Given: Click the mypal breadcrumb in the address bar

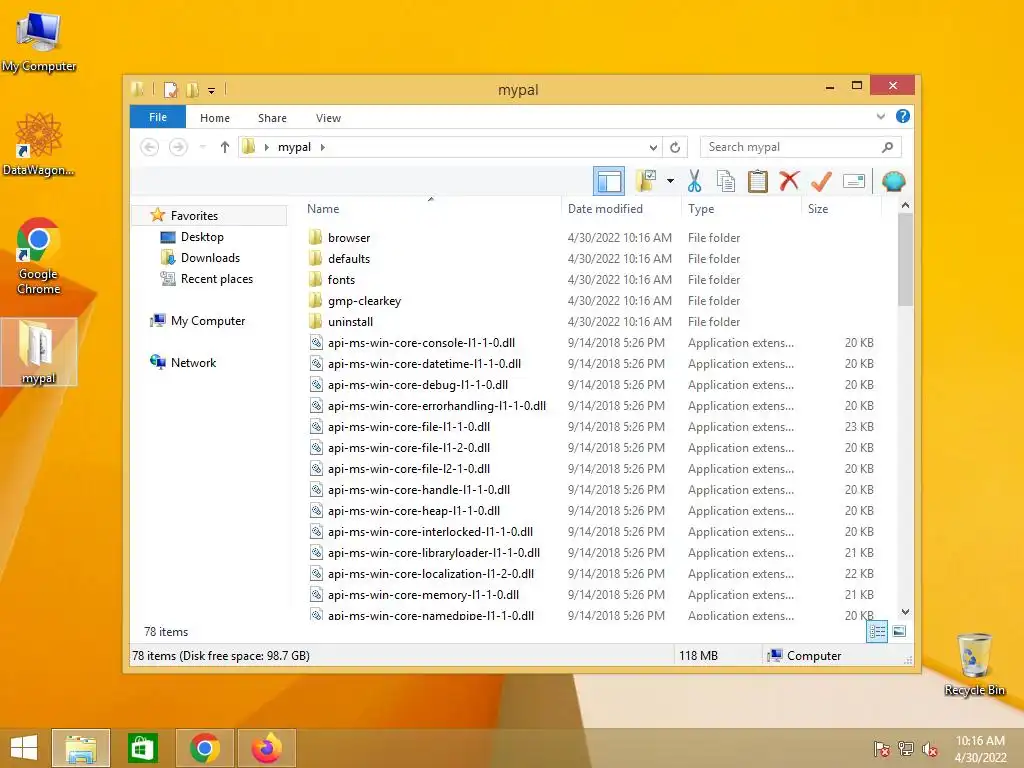Looking at the screenshot, I should pyautogui.click(x=294, y=148).
